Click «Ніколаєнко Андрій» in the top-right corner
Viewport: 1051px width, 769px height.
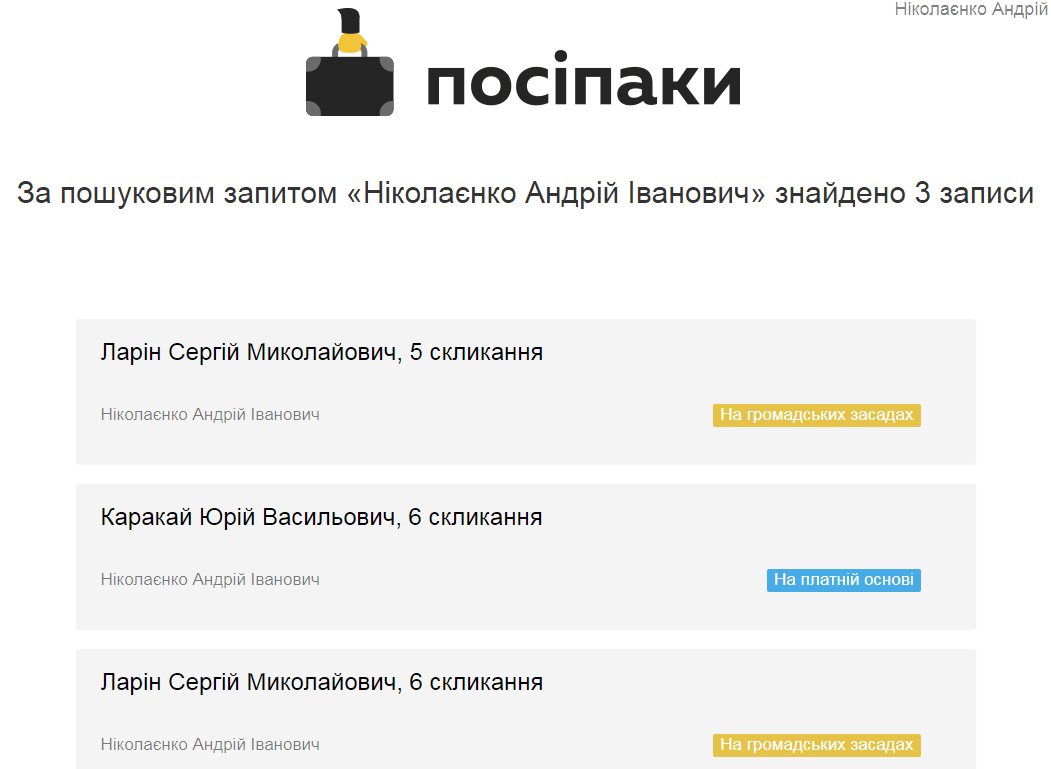tap(971, 9)
